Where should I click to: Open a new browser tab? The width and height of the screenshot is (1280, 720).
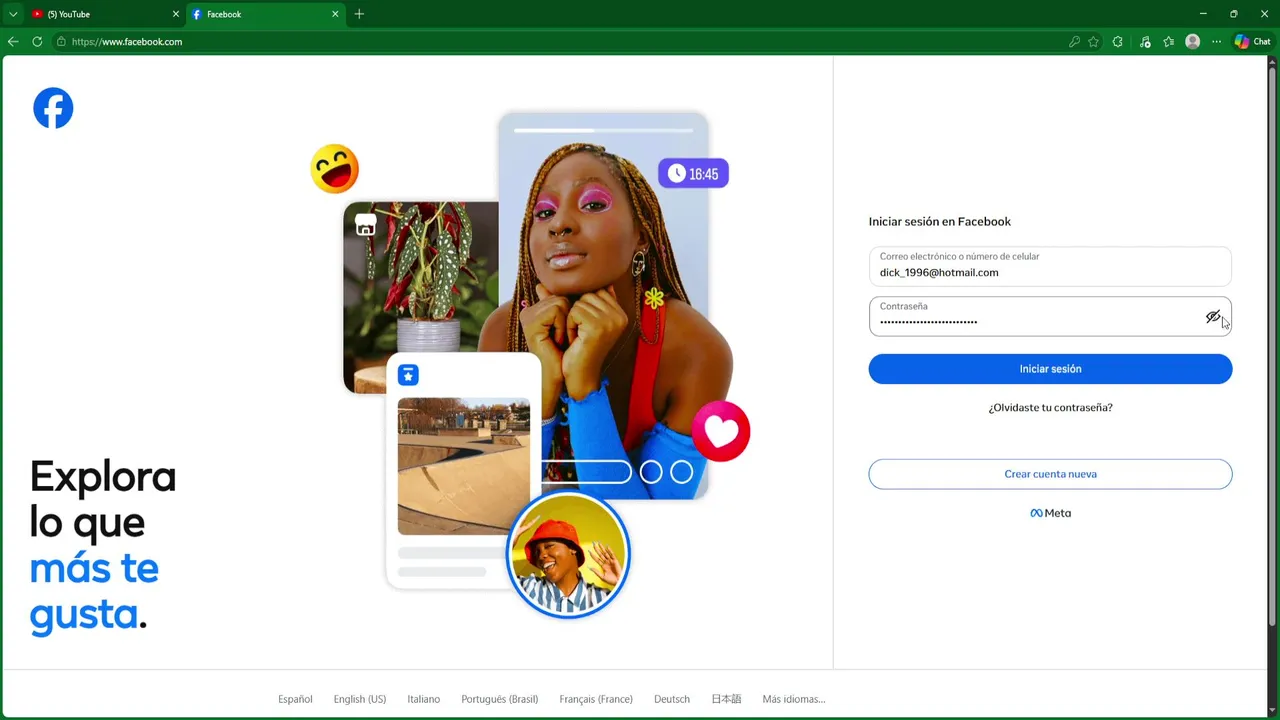(359, 14)
